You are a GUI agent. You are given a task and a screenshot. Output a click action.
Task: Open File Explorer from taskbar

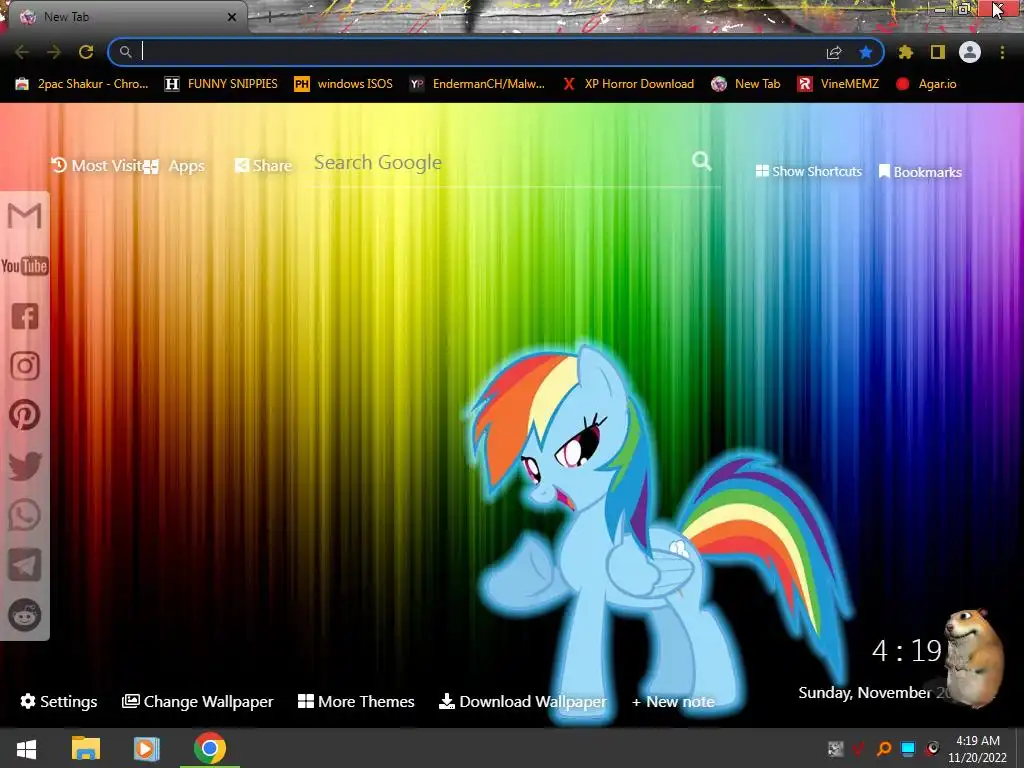pyautogui.click(x=86, y=748)
